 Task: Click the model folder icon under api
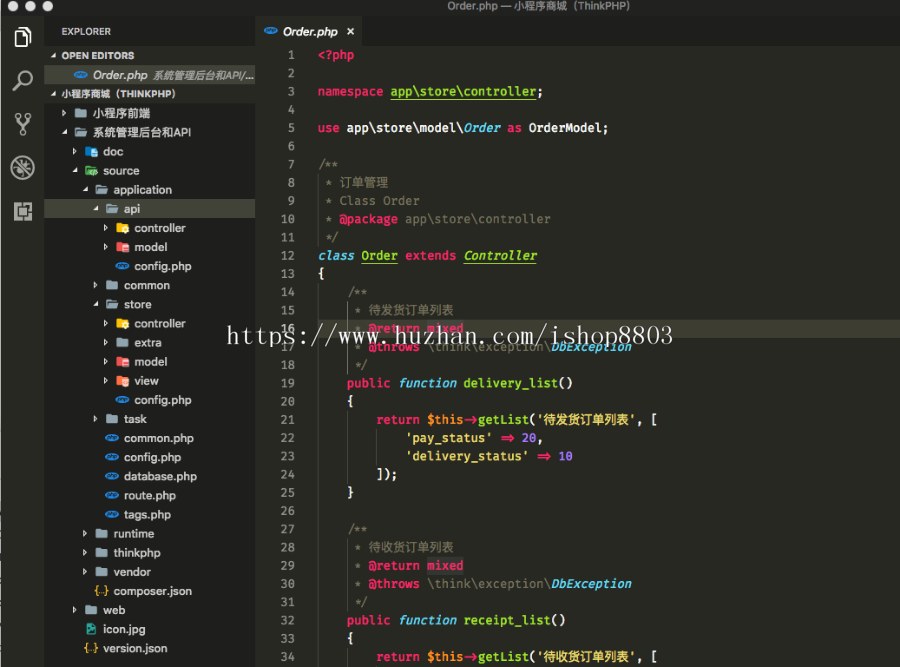coord(122,247)
